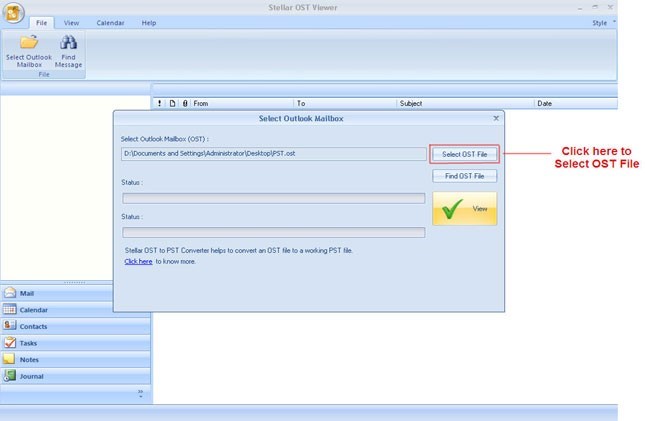Maximize the Stellar OST Viewer window
Image resolution: width=645 pixels, height=421 pixels.
(x=595, y=7)
